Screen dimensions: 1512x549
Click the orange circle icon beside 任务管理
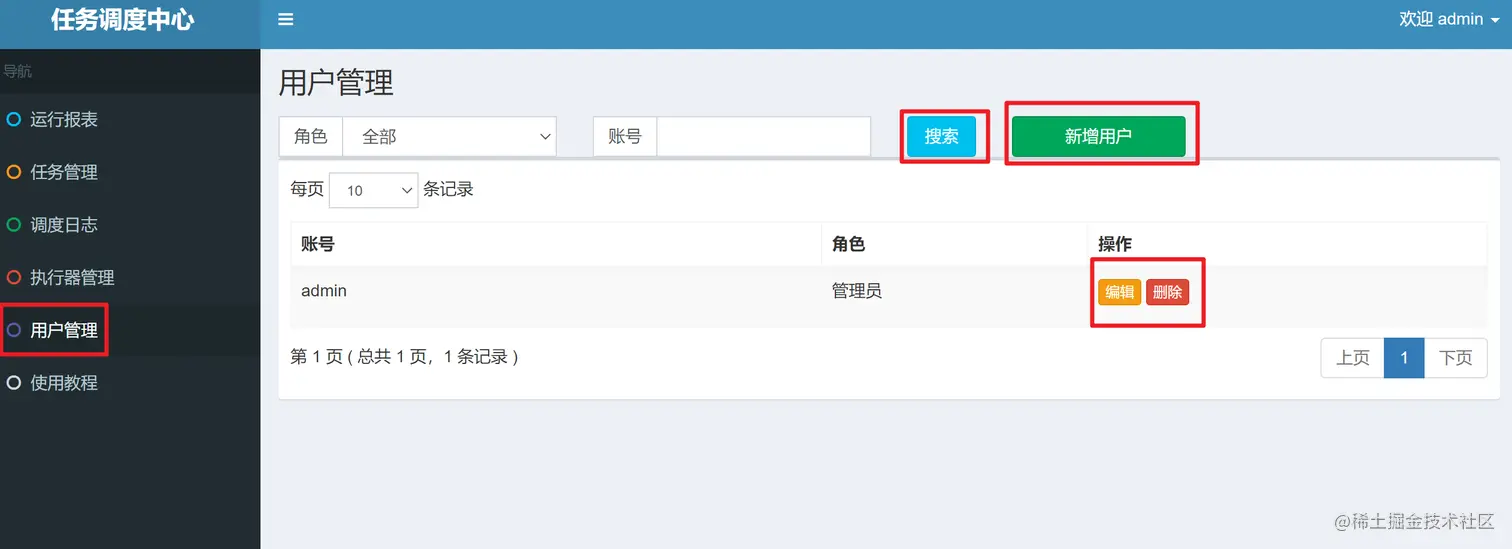click(14, 172)
